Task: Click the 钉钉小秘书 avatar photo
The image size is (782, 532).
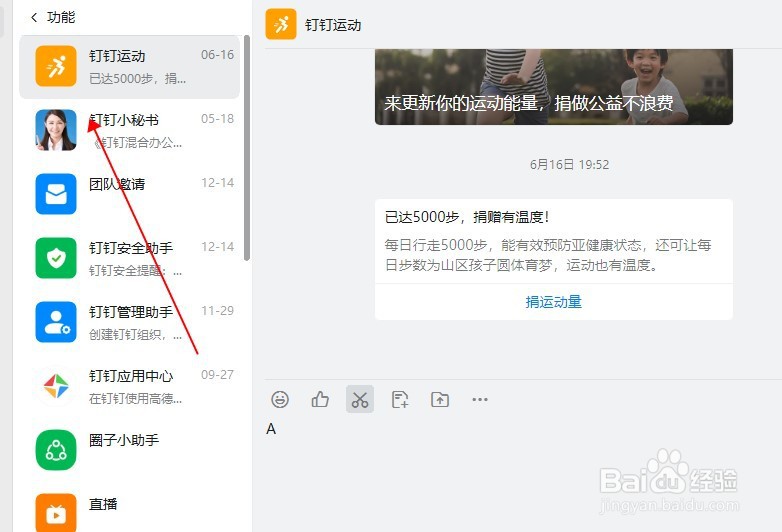Action: pyautogui.click(x=56, y=130)
